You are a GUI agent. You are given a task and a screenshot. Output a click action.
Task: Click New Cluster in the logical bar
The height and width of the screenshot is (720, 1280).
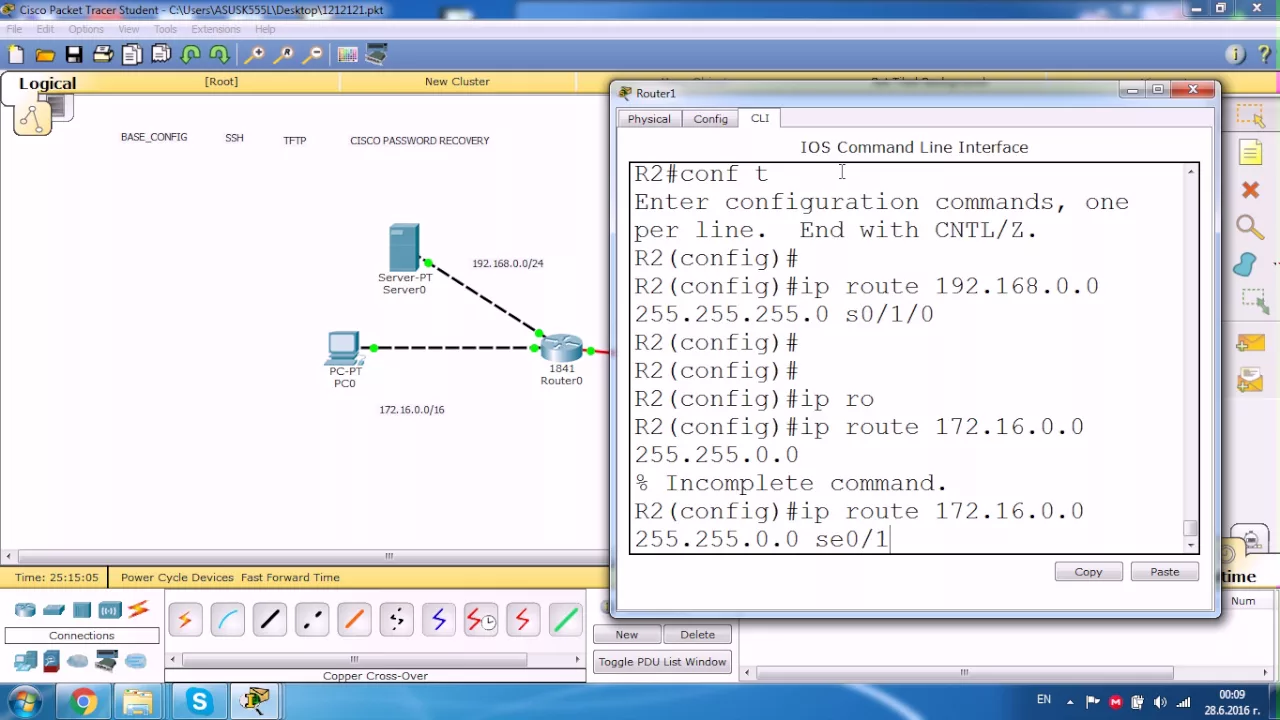(x=457, y=82)
